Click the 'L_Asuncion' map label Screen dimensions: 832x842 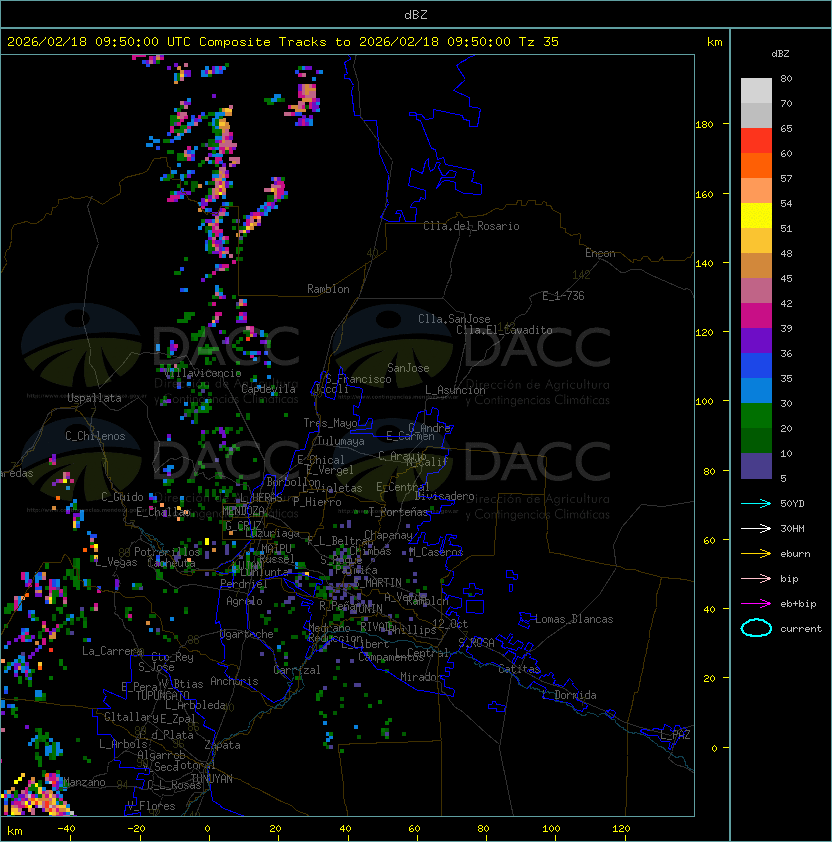[x=455, y=390]
